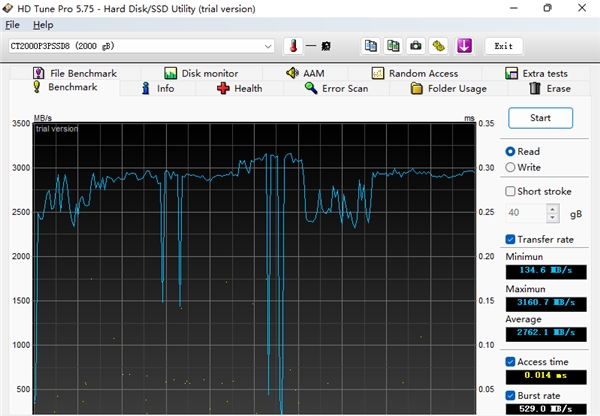The width and height of the screenshot is (600, 416).
Task: Click the Benchmark lightbulb icon
Action: click(x=37, y=87)
